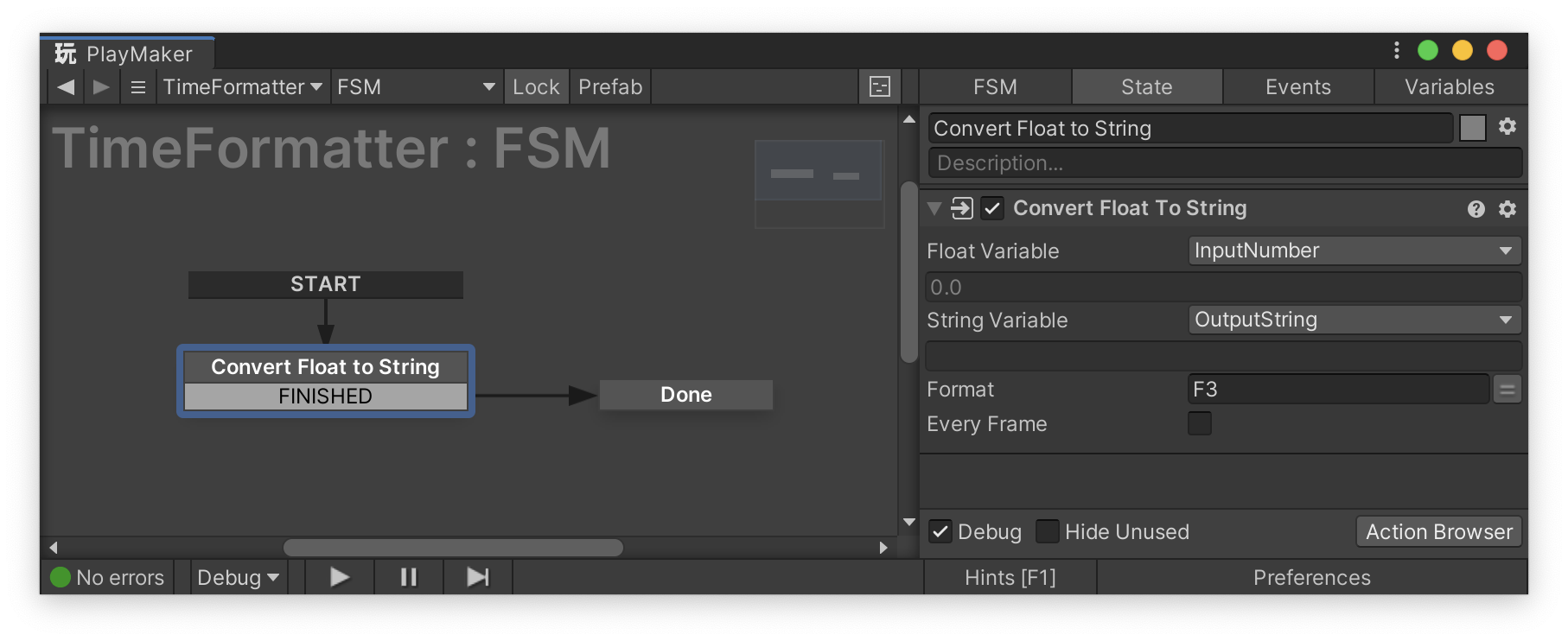Viewport: 1568px width, 641px height.
Task: Open the recent FSM list menu
Action: pos(138,86)
